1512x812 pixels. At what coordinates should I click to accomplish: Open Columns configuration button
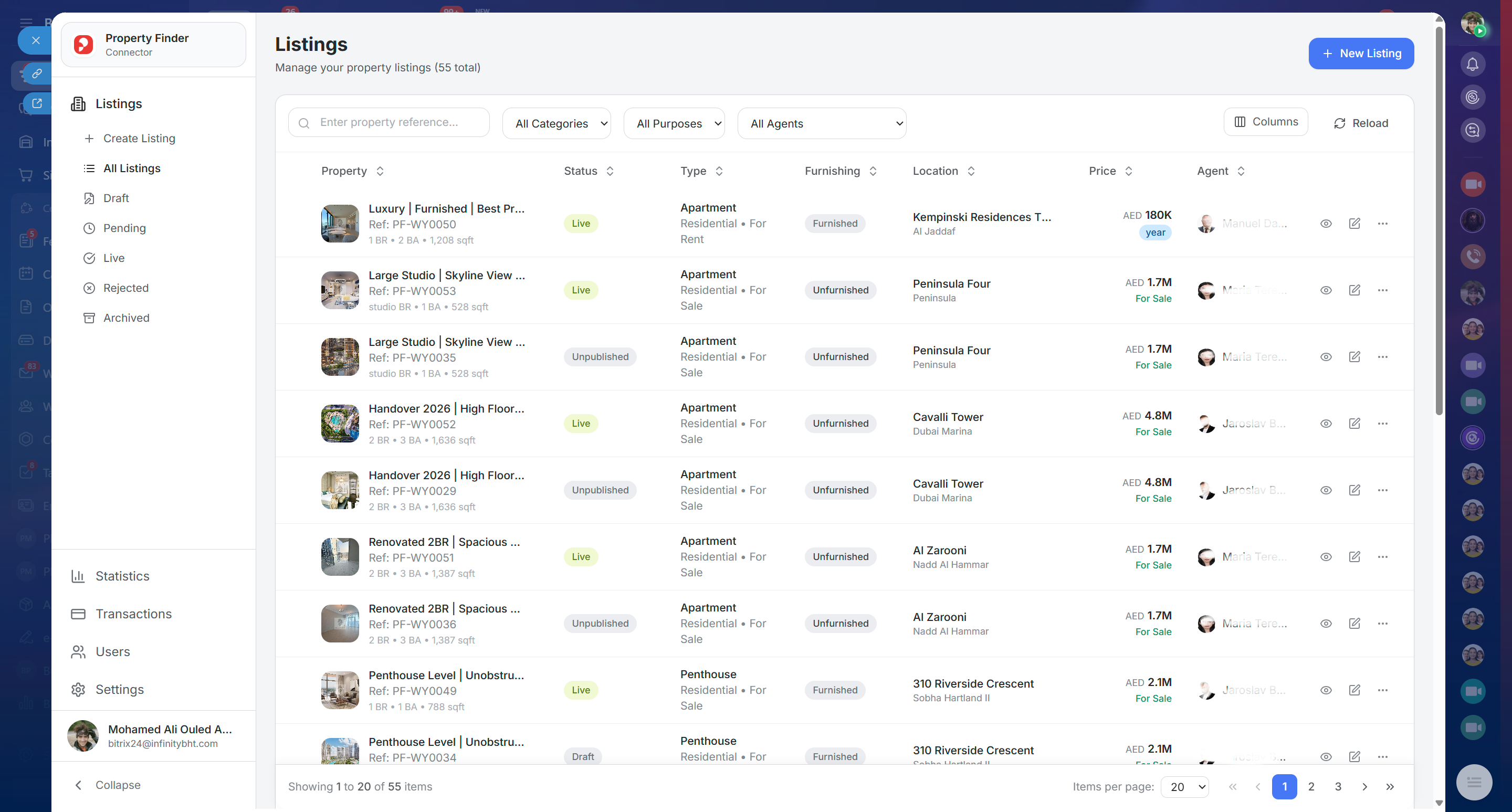click(x=1265, y=122)
